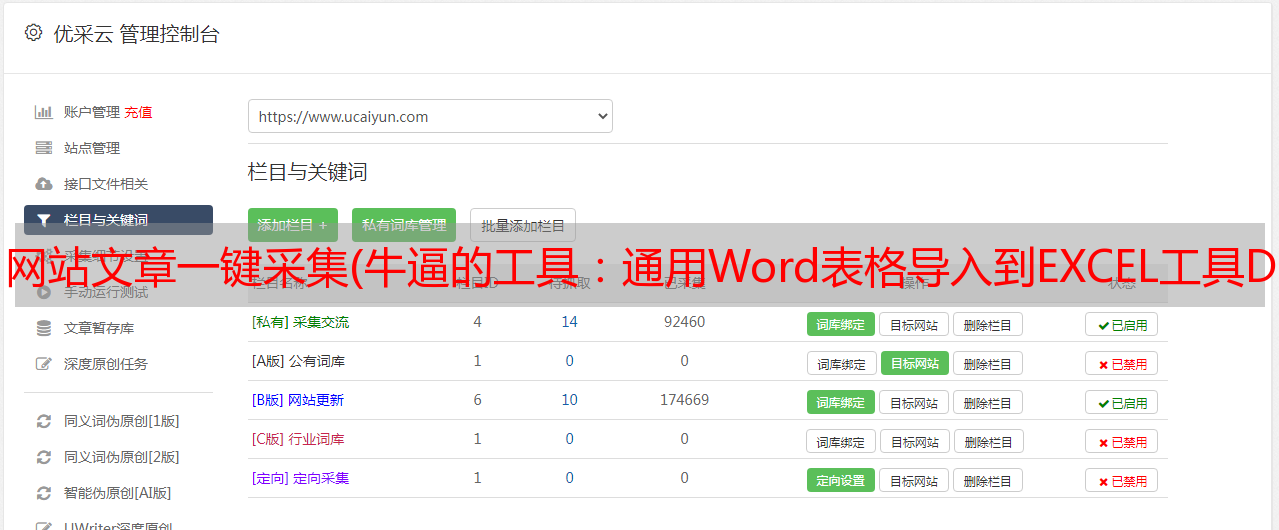The height and width of the screenshot is (530, 1279).
Task: Toggle 已启用 status for 网站更新
Action: [1122, 402]
